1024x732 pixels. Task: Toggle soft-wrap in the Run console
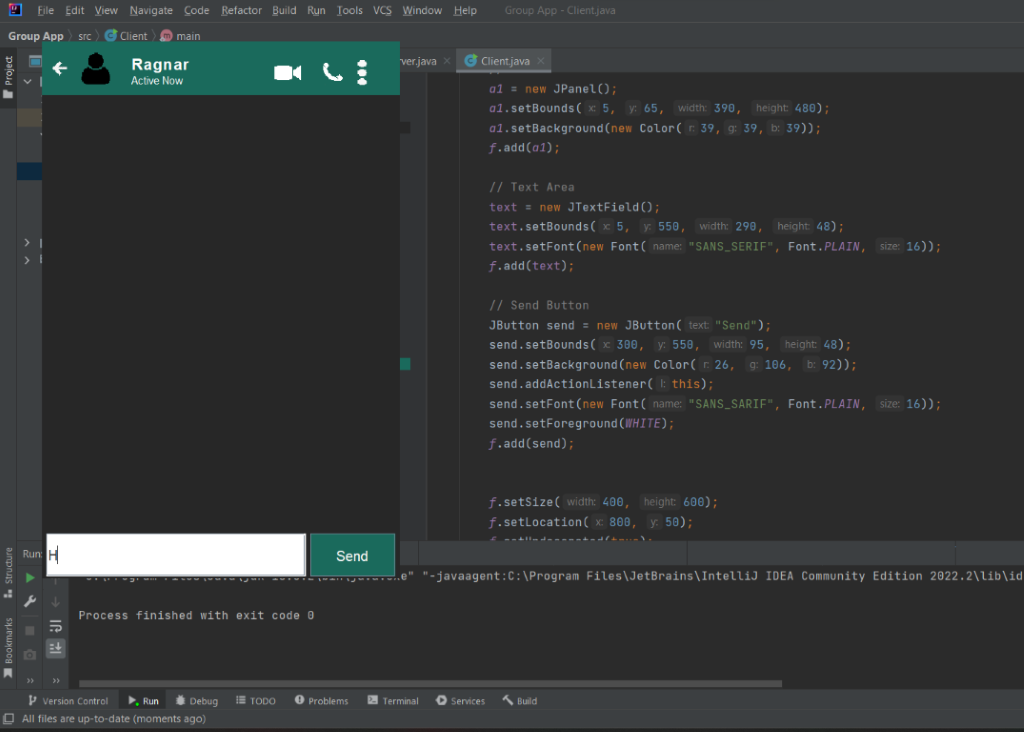click(56, 626)
